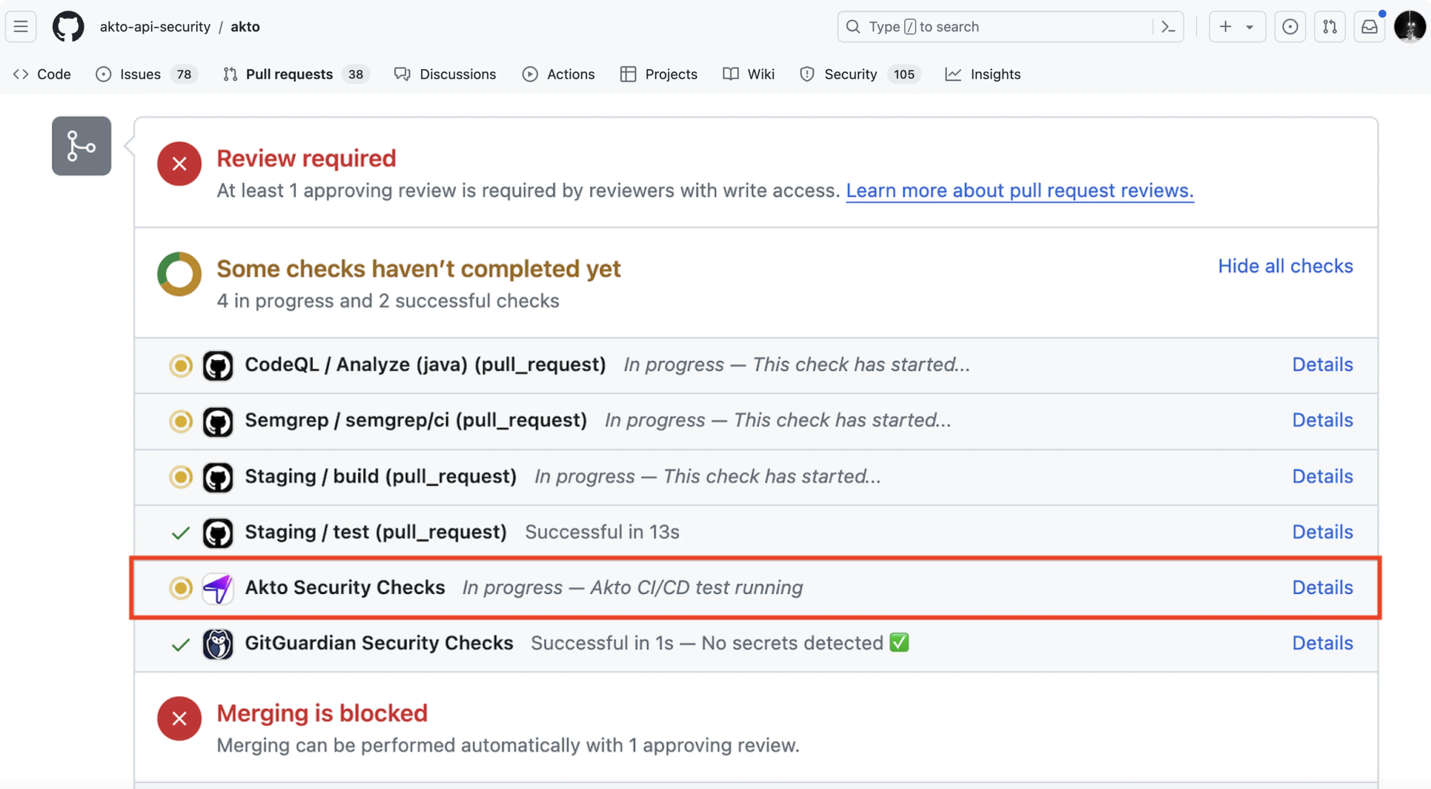Click the Semgrep in-progress status indicator
This screenshot has height=789, width=1431.
pyautogui.click(x=181, y=422)
